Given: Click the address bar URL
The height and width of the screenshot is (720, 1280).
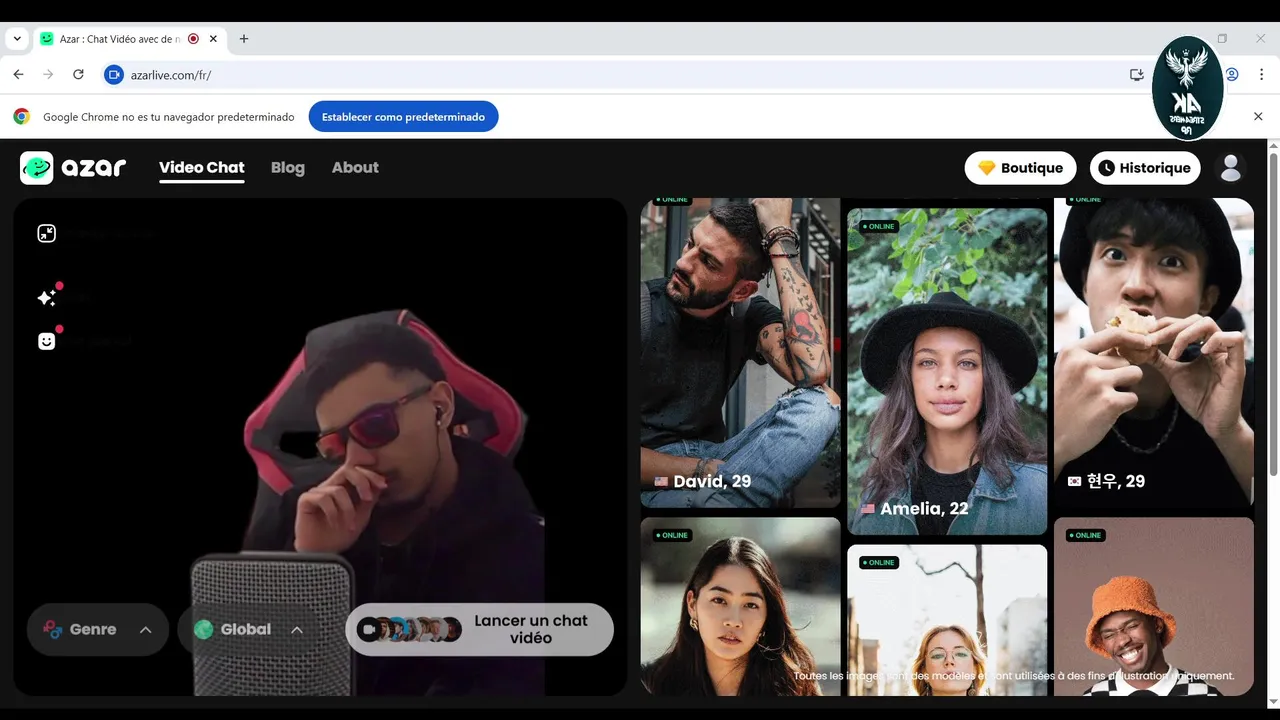Looking at the screenshot, I should coord(171,75).
